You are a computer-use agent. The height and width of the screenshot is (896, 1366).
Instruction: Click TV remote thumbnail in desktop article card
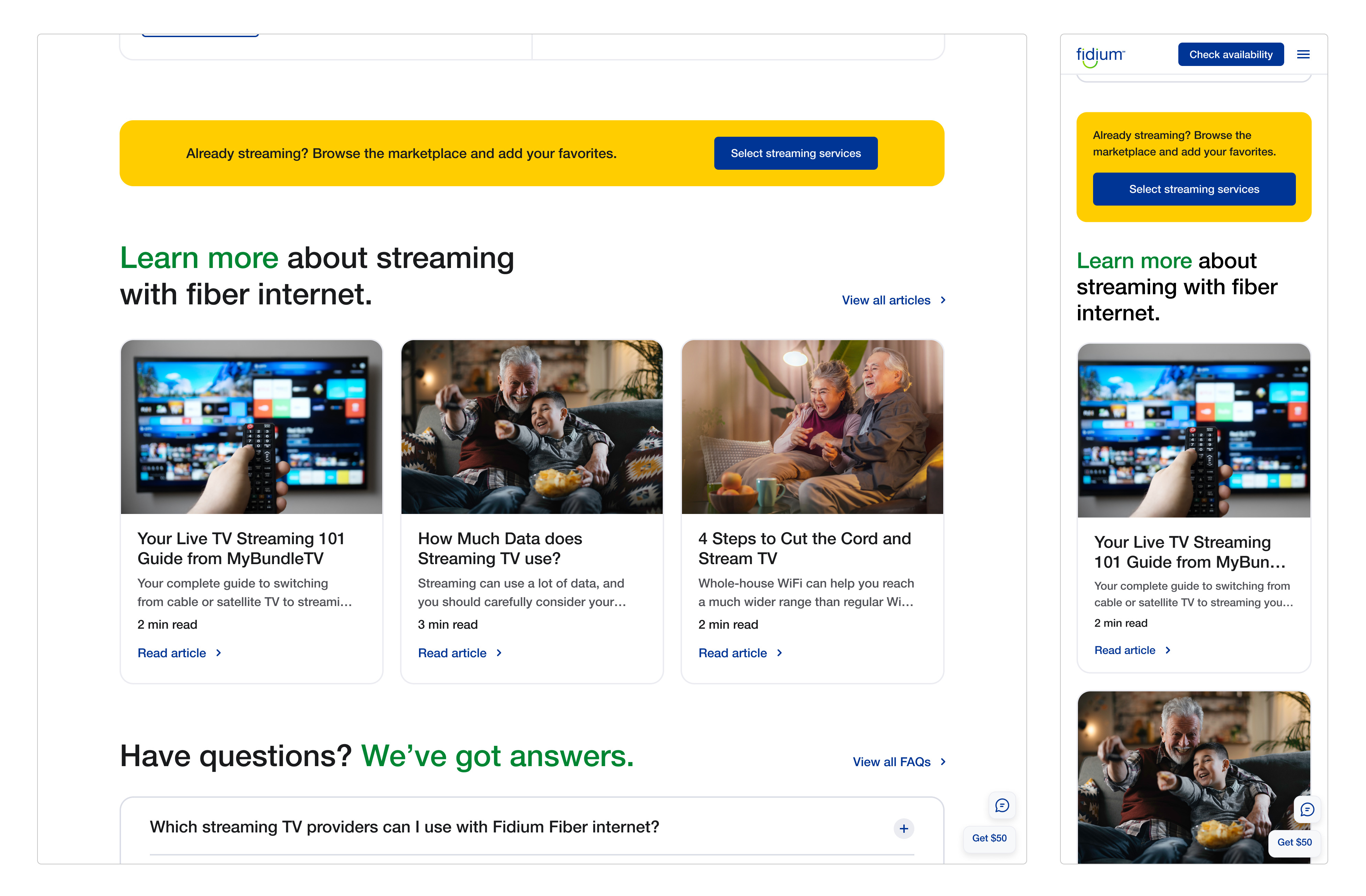251,427
